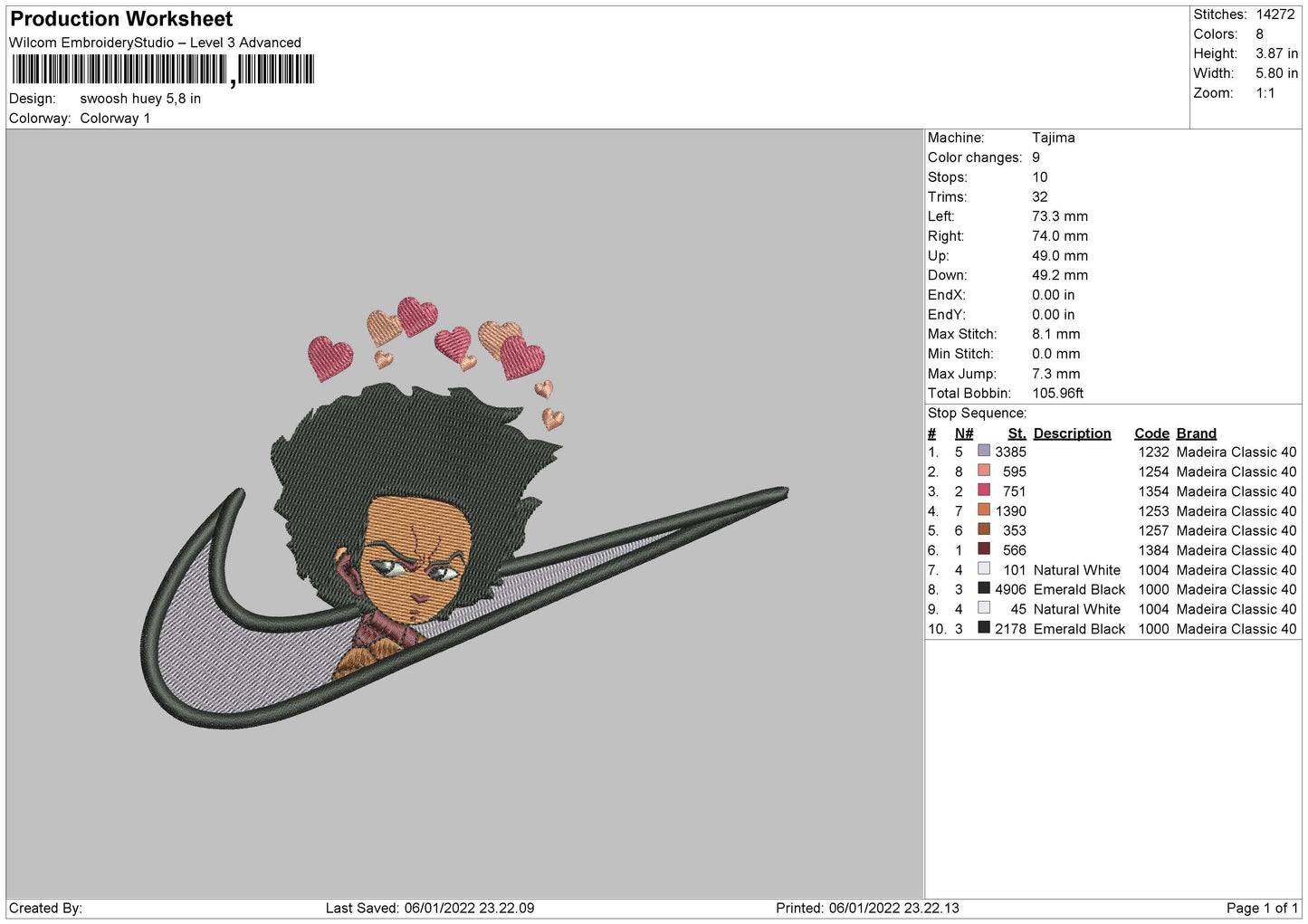The image size is (1308, 924).
Task: Click the Right value 74.0 mm
Action: point(1060,236)
